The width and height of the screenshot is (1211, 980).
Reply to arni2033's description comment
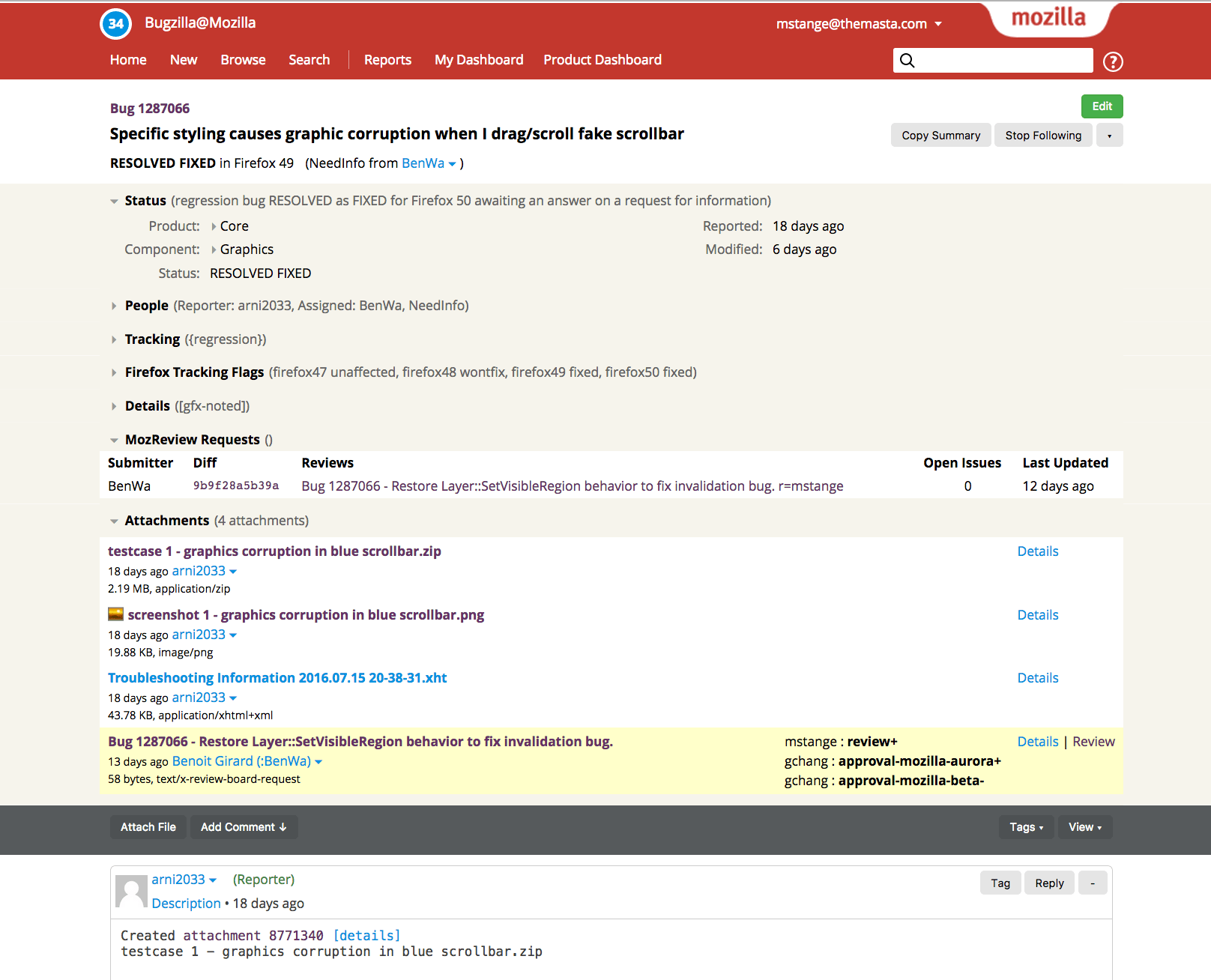1049,883
